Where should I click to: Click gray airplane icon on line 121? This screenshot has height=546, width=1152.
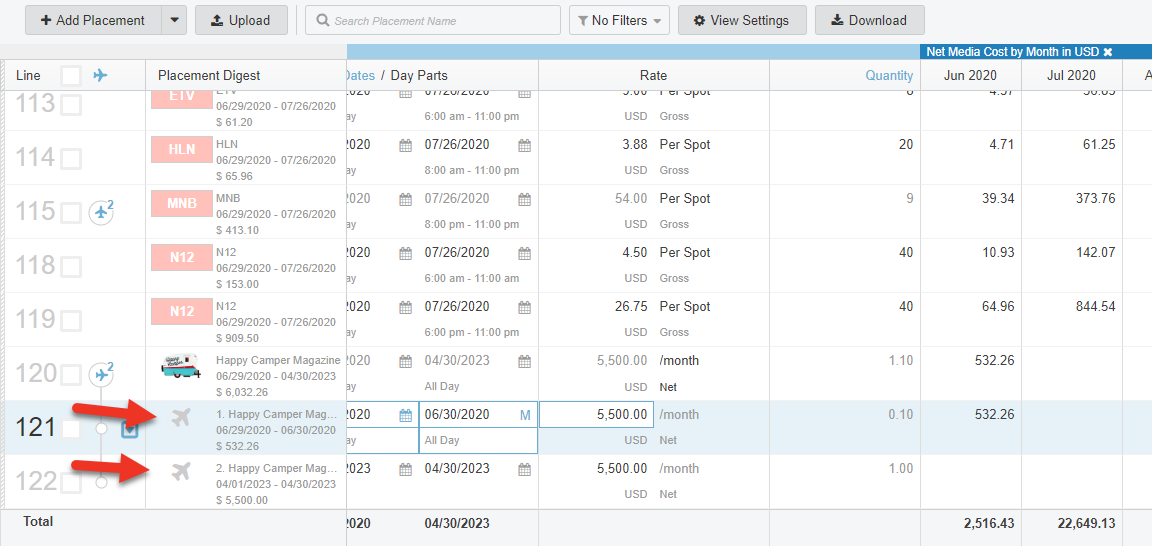click(x=181, y=418)
